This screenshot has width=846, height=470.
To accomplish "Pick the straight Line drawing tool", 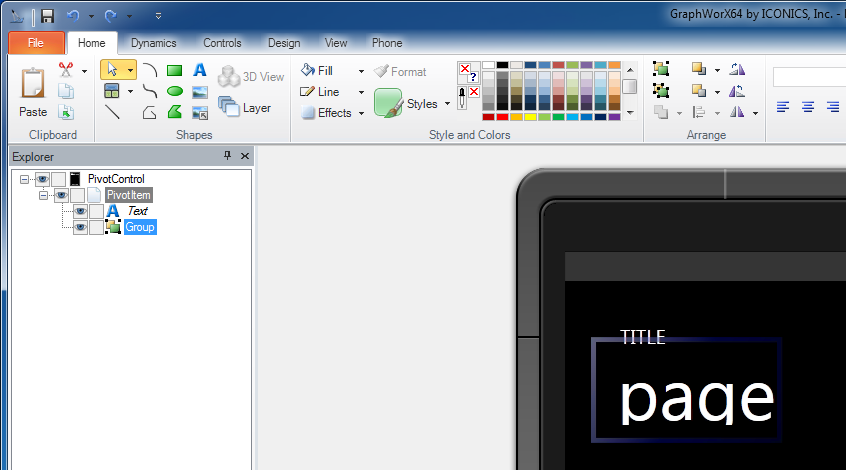I will coord(113,112).
